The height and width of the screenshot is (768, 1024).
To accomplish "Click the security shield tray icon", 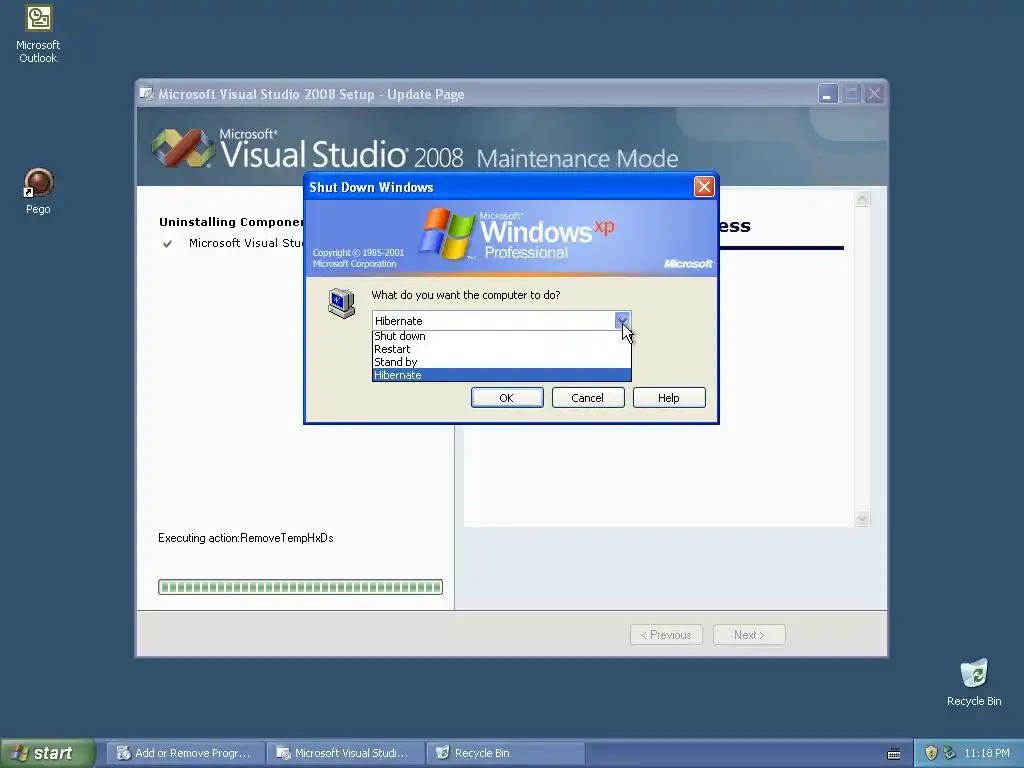I will coord(931,753).
